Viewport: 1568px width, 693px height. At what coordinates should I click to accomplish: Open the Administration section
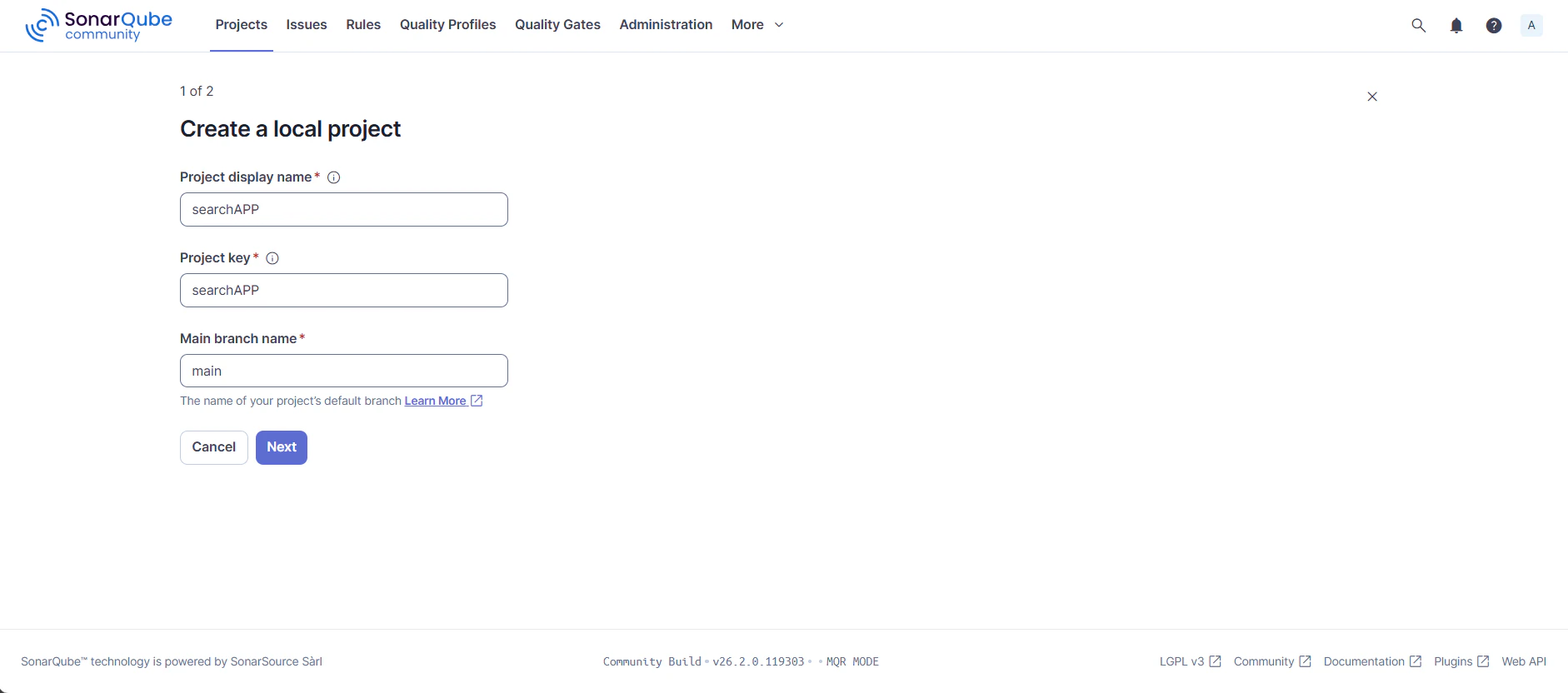pyautogui.click(x=666, y=25)
